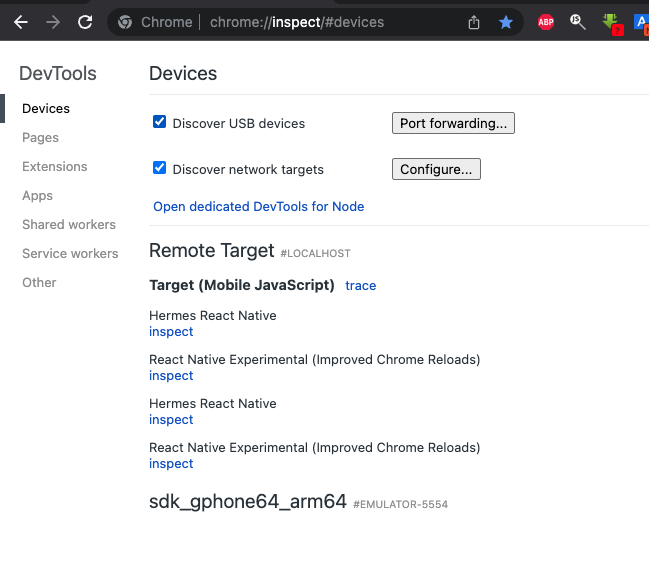Go to Apps section

coord(37,195)
